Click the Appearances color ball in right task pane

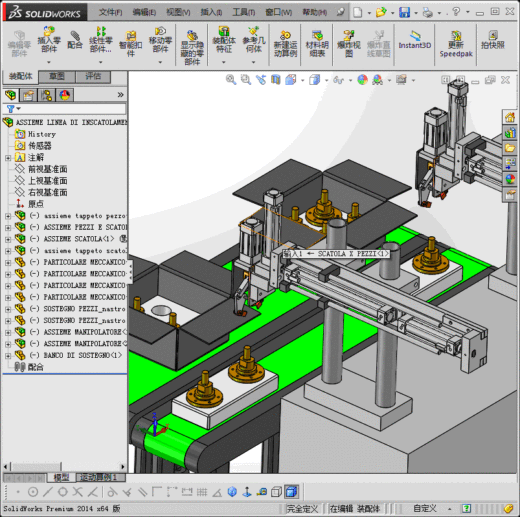pos(510,179)
